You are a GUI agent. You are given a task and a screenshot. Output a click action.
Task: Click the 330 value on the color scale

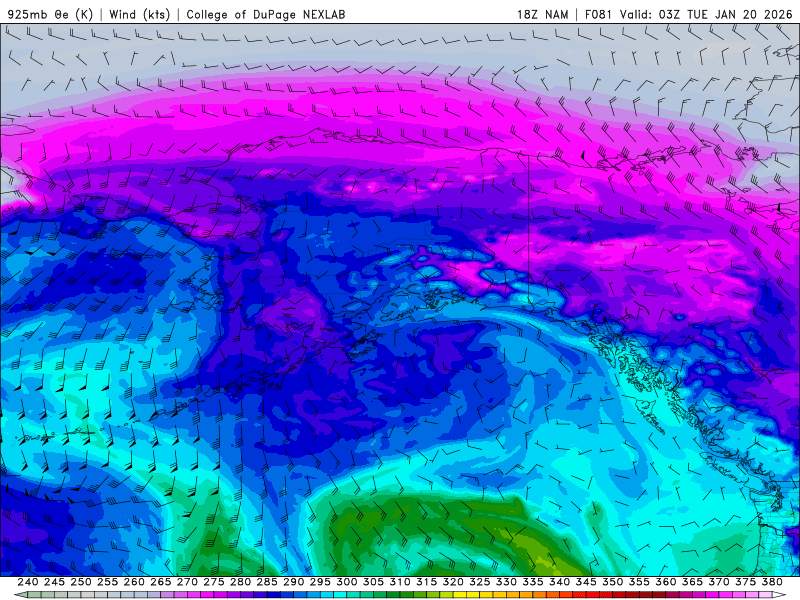[x=506, y=582]
